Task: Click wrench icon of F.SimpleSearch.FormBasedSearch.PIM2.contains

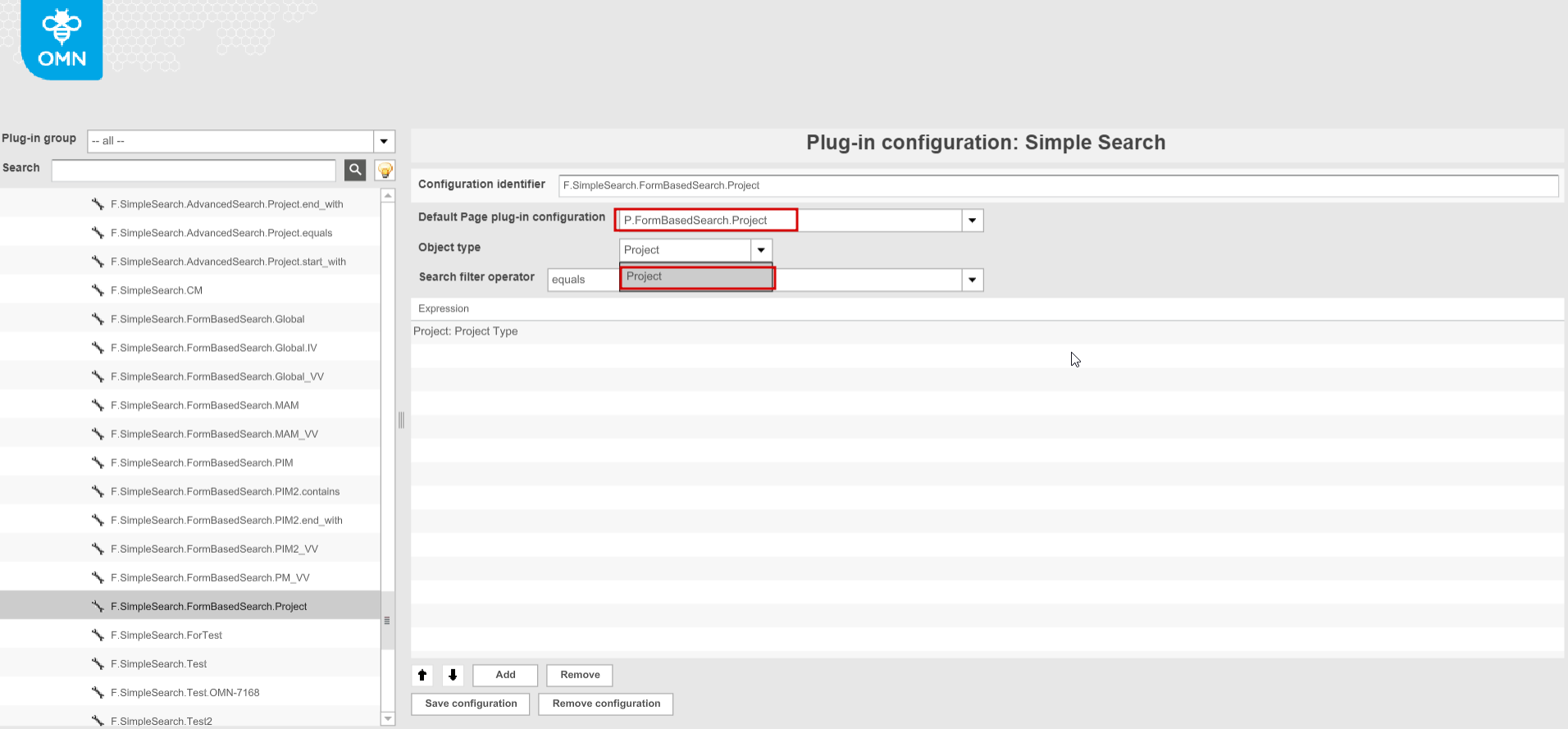Action: (x=98, y=491)
